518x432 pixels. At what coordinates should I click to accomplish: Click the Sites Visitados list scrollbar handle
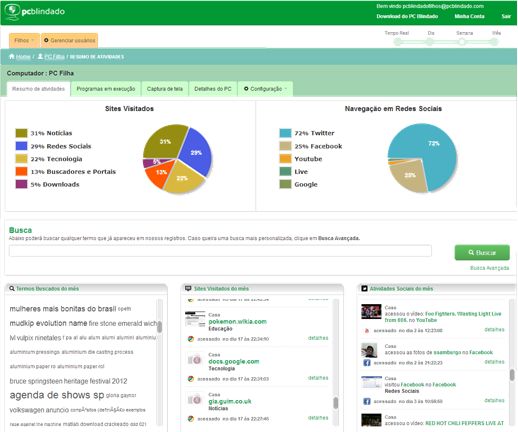[336, 403]
